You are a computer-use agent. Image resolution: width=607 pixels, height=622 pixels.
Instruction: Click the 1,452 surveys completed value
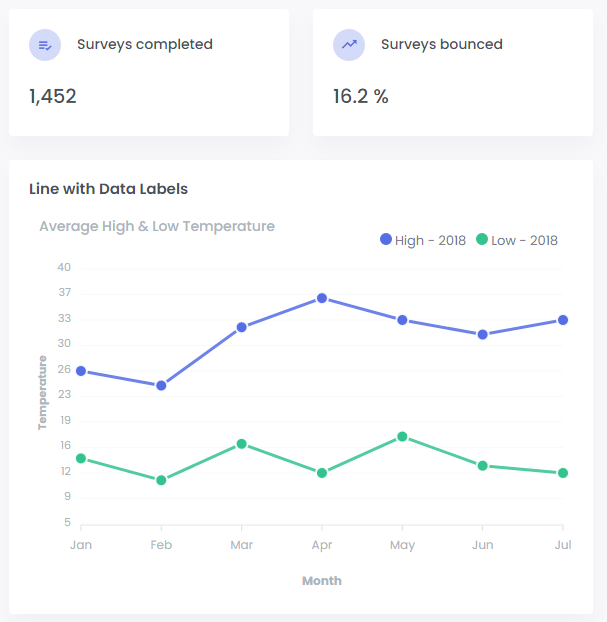click(53, 96)
